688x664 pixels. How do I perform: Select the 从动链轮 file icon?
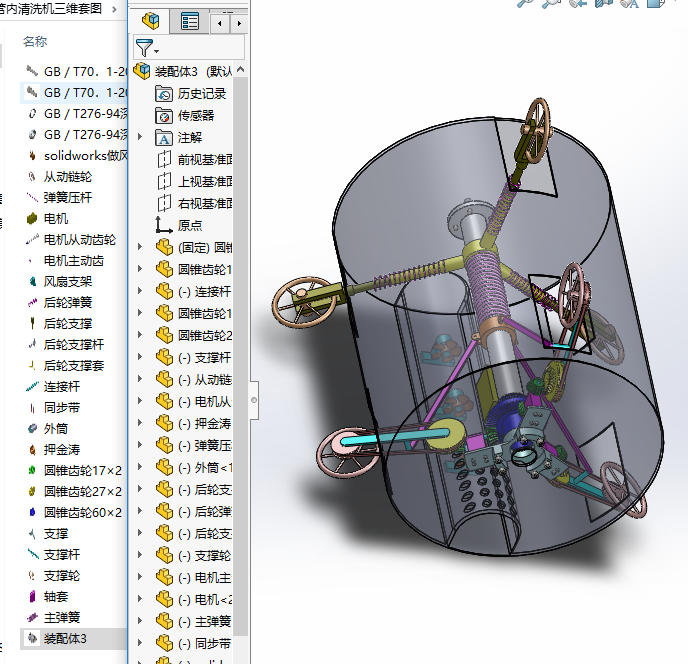point(32,176)
